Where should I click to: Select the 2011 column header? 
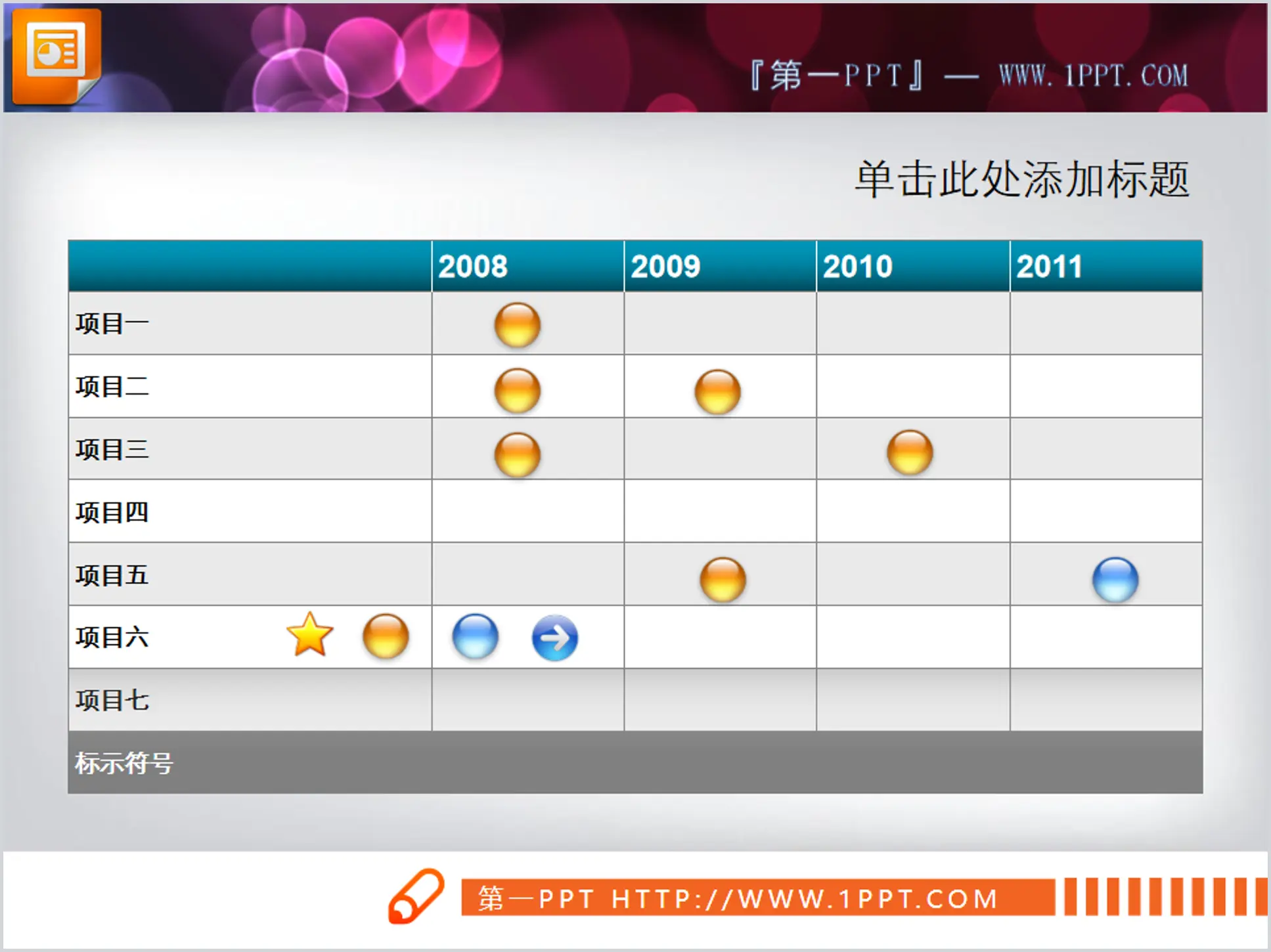tap(1106, 266)
